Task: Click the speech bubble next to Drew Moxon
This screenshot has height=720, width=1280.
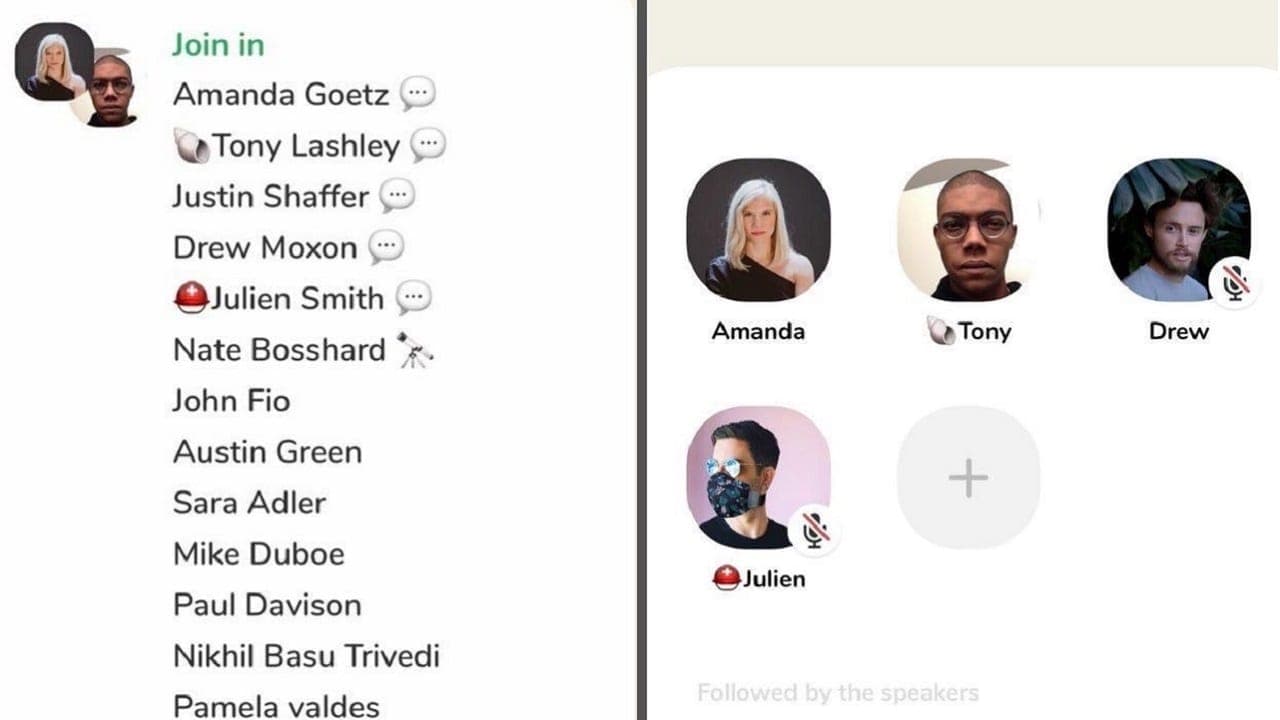Action: tap(386, 247)
